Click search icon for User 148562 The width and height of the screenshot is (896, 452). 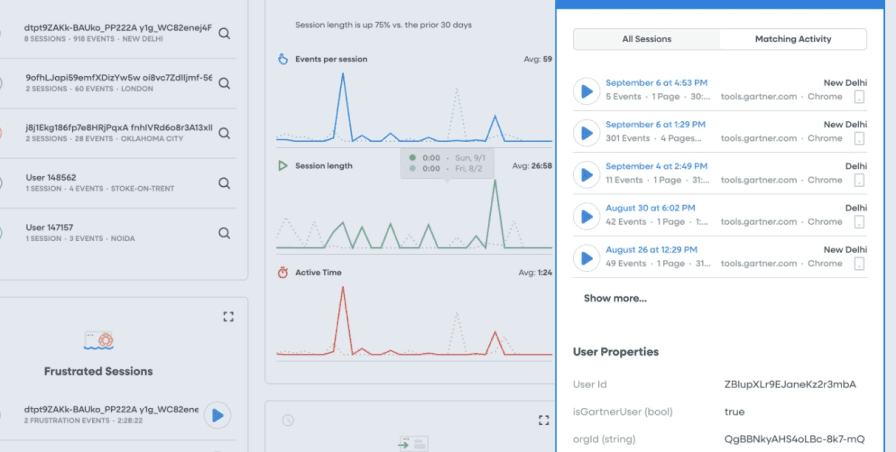[x=224, y=183]
